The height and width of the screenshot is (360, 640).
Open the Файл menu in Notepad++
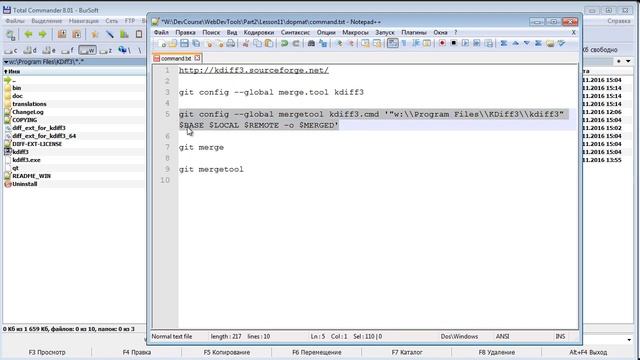[x=161, y=32]
